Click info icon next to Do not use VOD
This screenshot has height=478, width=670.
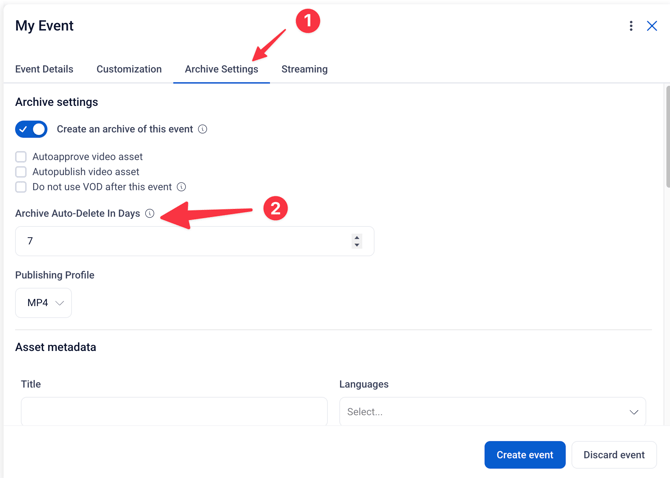182,187
